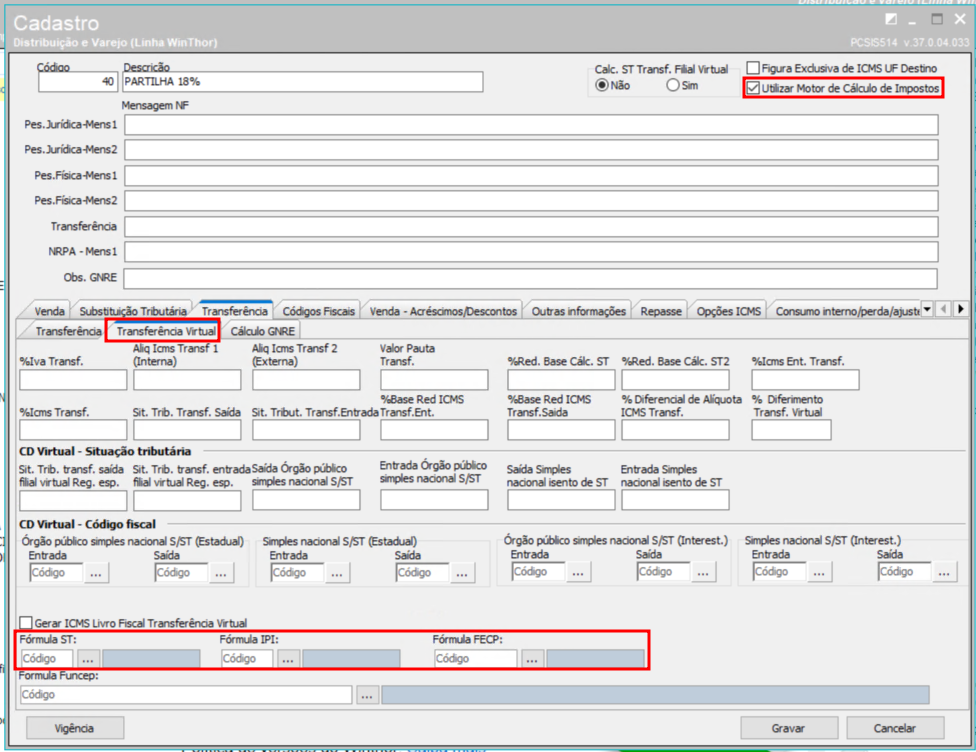
Task: Open the Opções ICMS tab
Action: [729, 311]
